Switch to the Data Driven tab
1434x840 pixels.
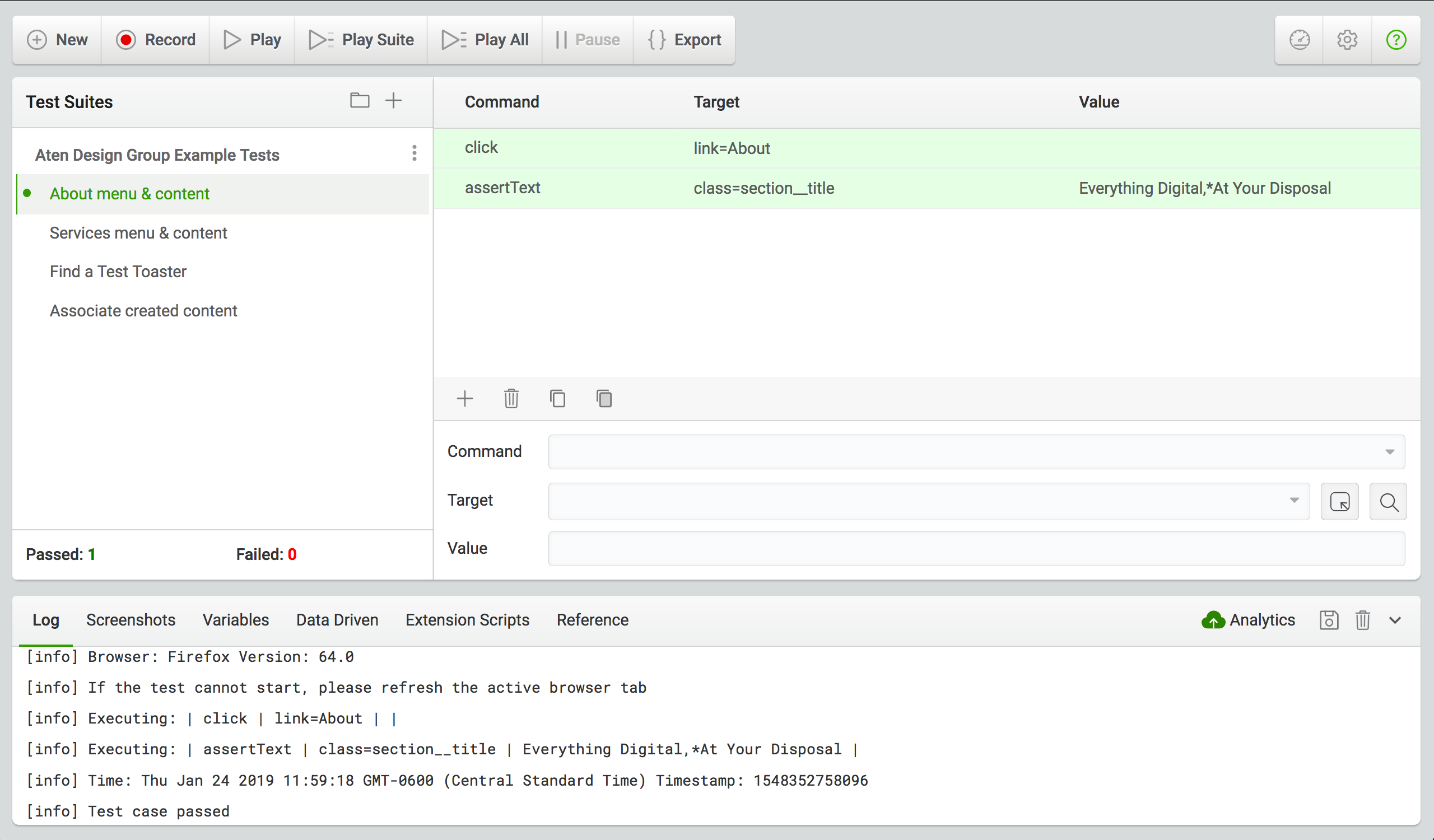tap(337, 620)
